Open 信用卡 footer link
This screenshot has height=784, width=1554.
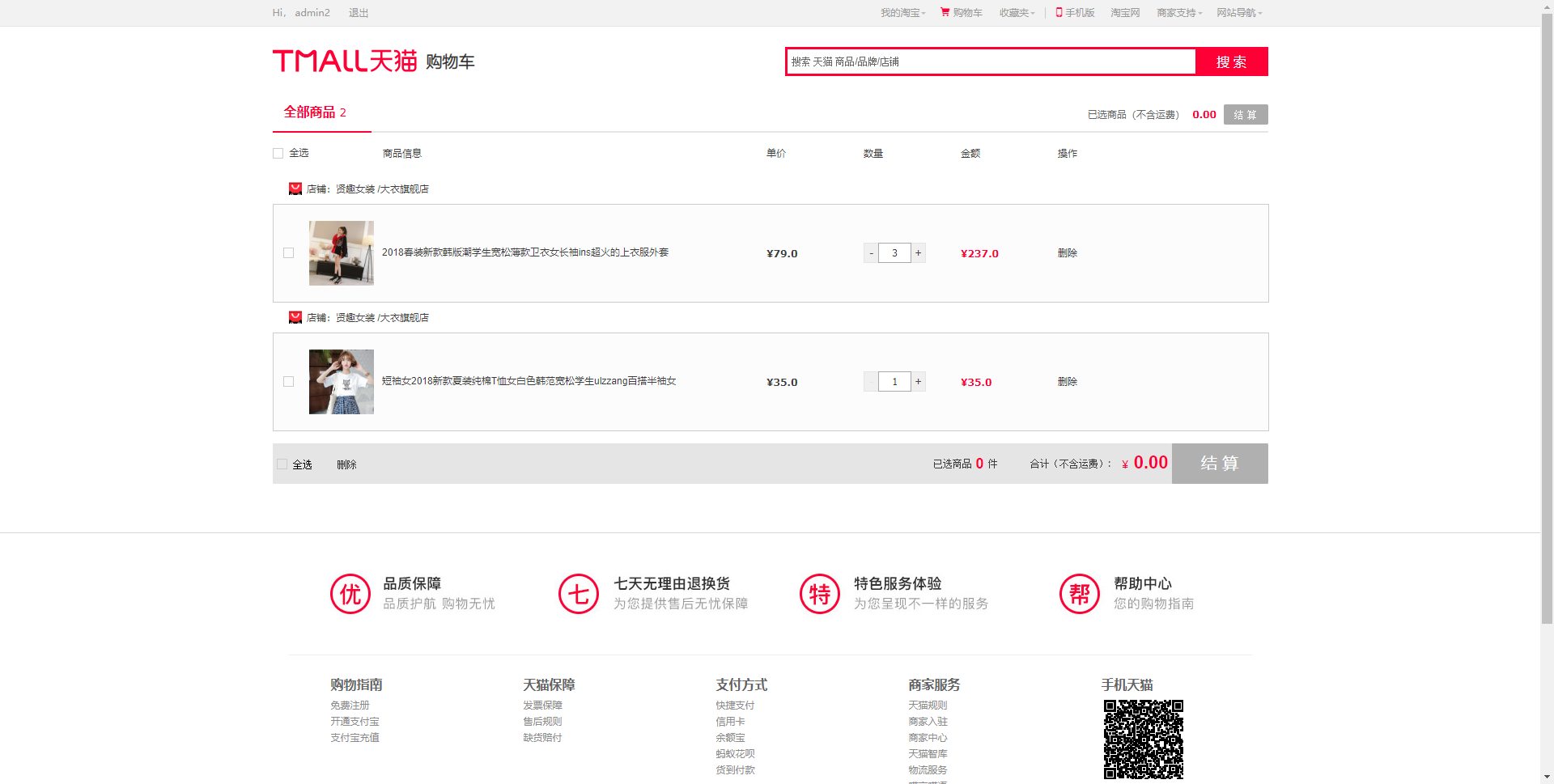tap(730, 722)
